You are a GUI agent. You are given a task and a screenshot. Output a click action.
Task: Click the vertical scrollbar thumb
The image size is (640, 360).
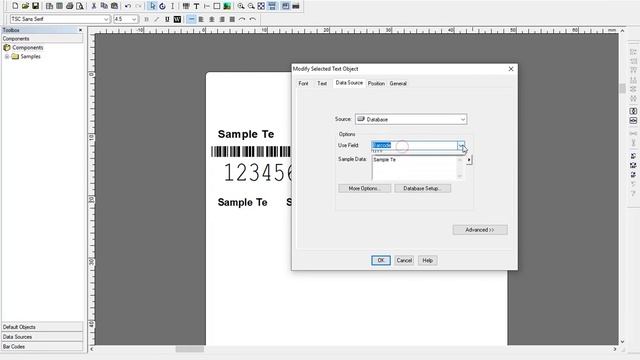622,88
